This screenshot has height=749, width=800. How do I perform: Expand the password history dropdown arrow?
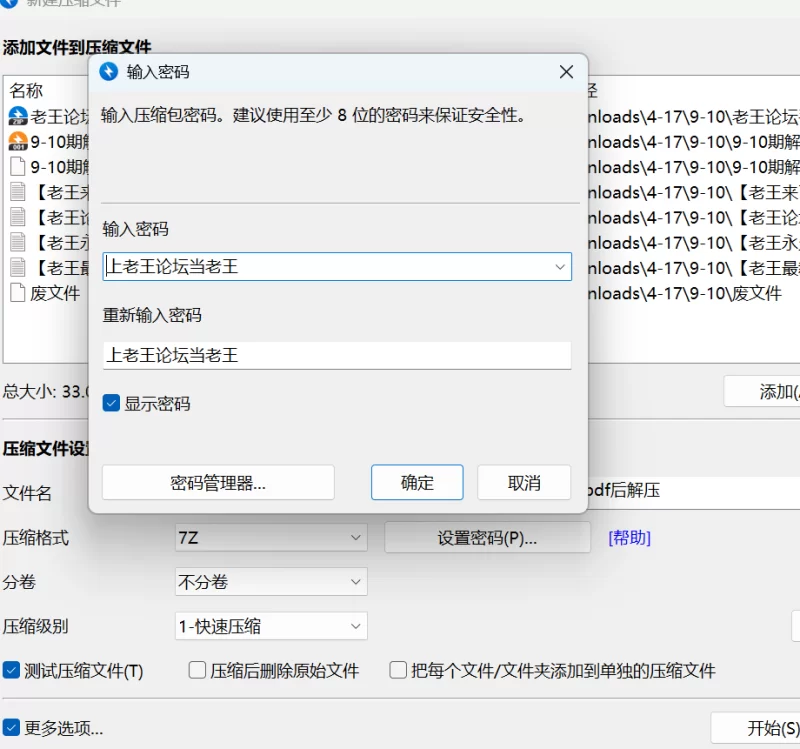coord(560,267)
